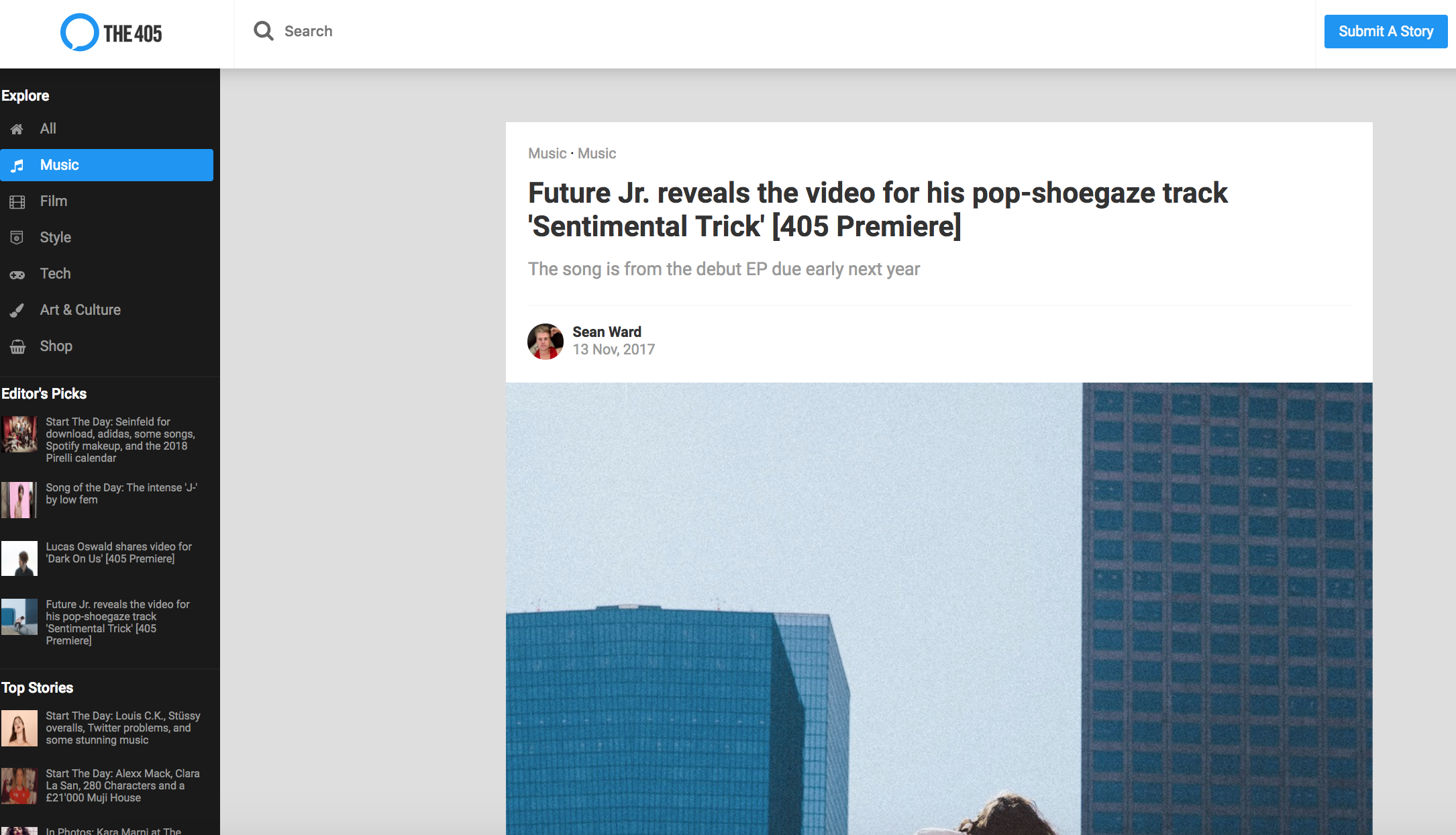Viewport: 1456px width, 835px height.
Task: Click the home icon beside All
Action: [17, 129]
